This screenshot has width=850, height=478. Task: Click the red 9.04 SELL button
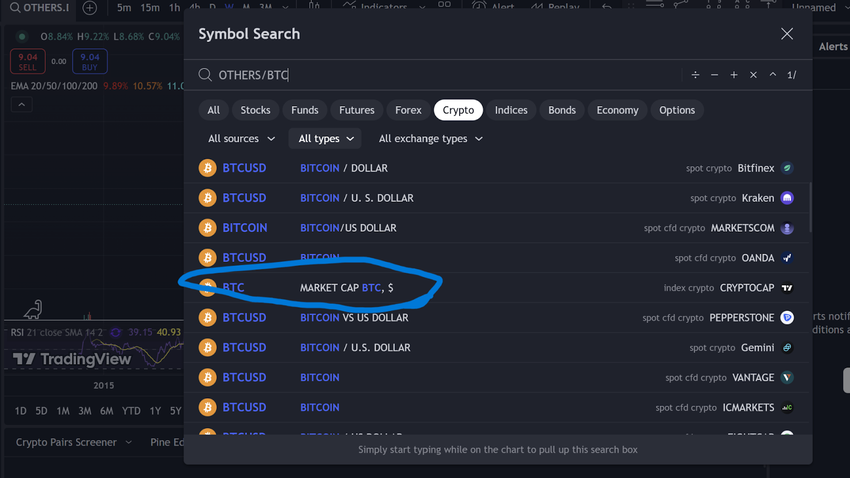(x=28, y=61)
